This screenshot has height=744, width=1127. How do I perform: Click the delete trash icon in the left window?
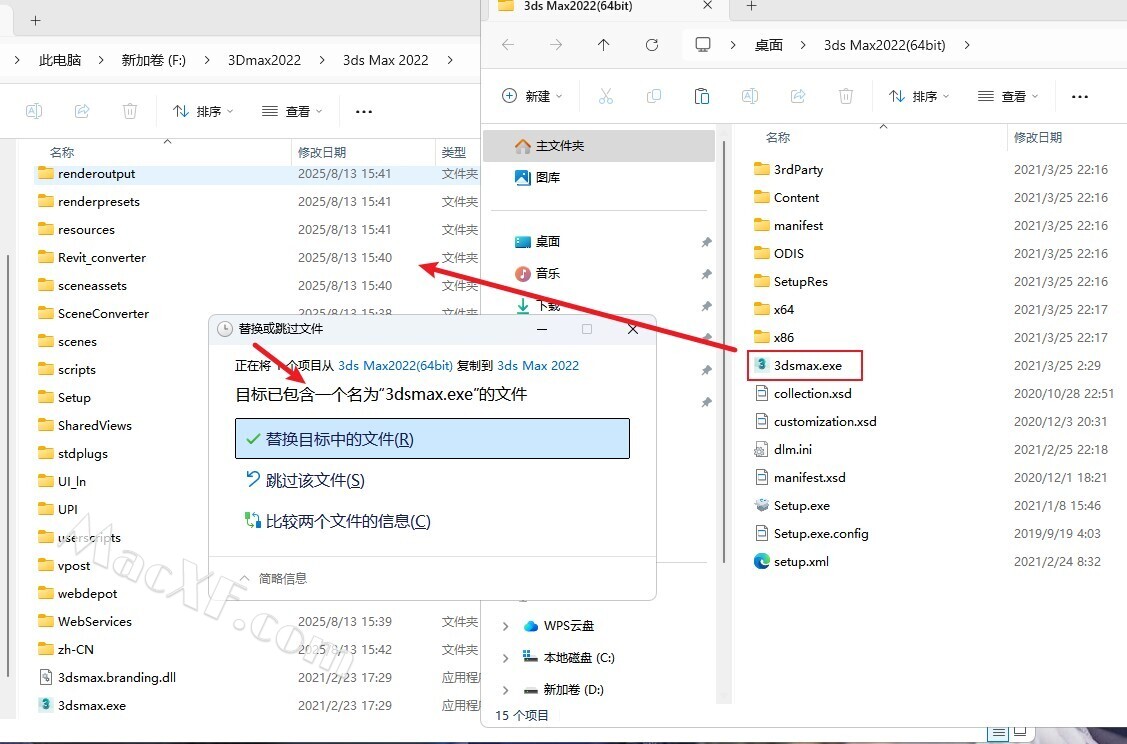(130, 111)
